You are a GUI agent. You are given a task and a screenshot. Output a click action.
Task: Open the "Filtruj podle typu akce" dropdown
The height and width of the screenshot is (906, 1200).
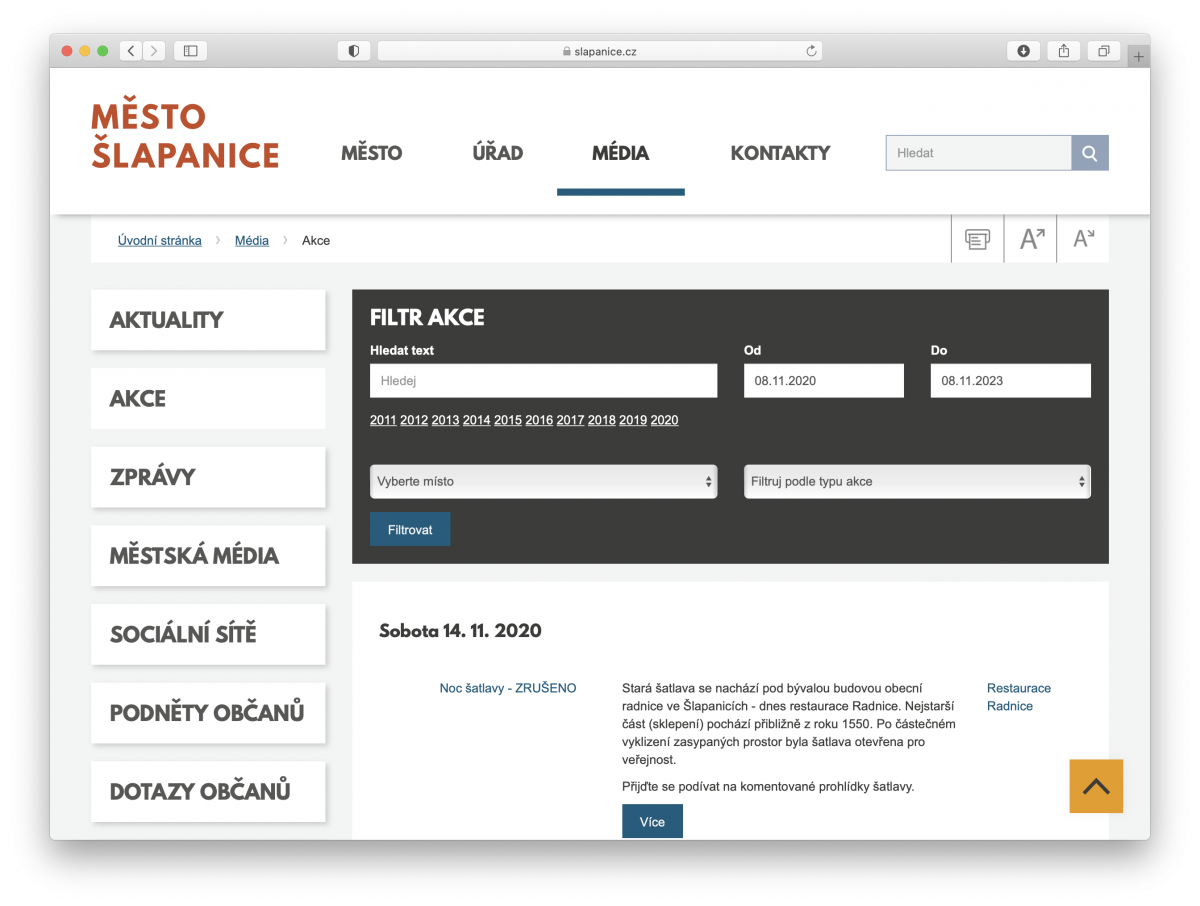click(x=917, y=481)
